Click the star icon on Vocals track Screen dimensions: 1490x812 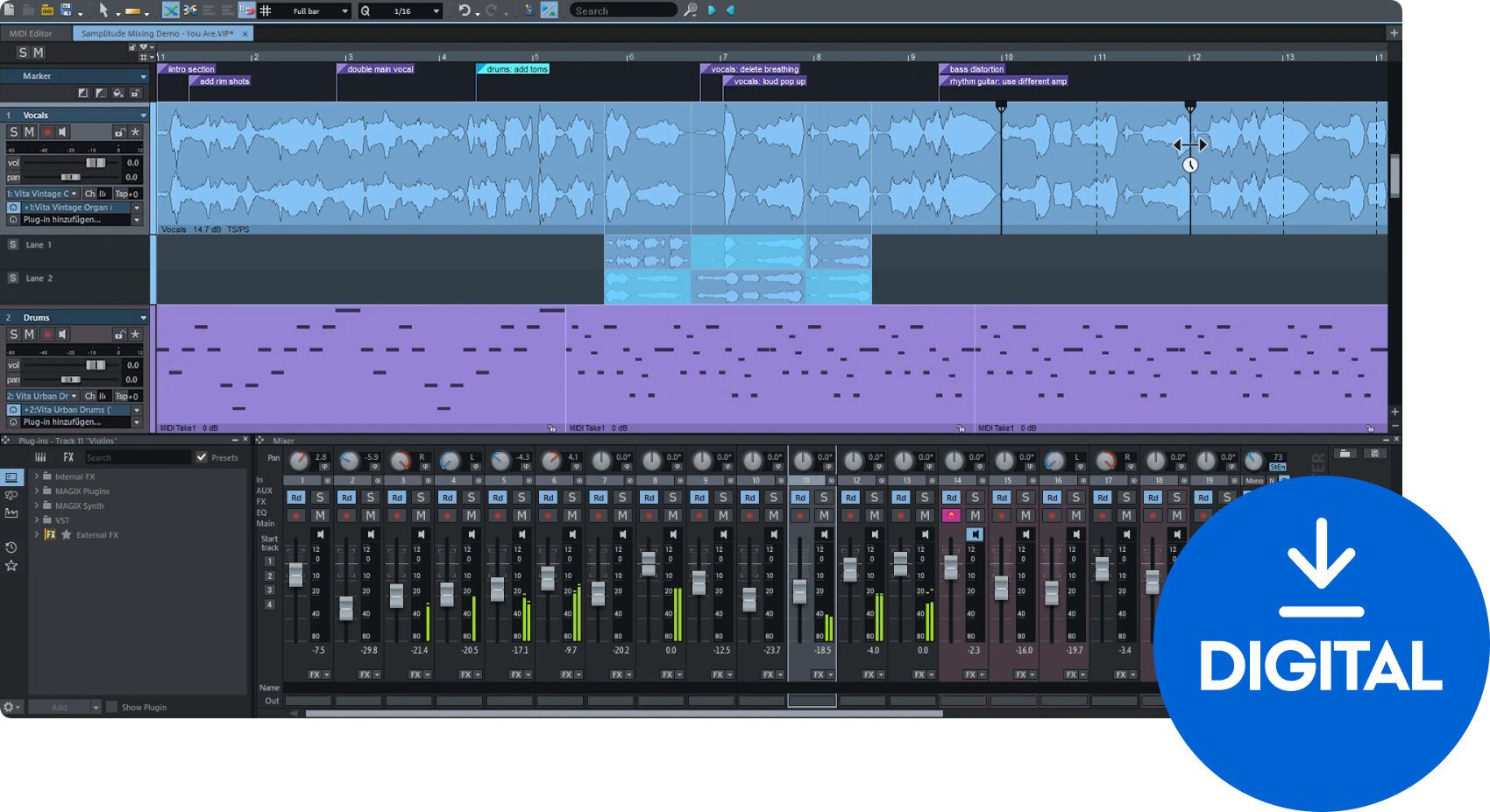(x=135, y=132)
